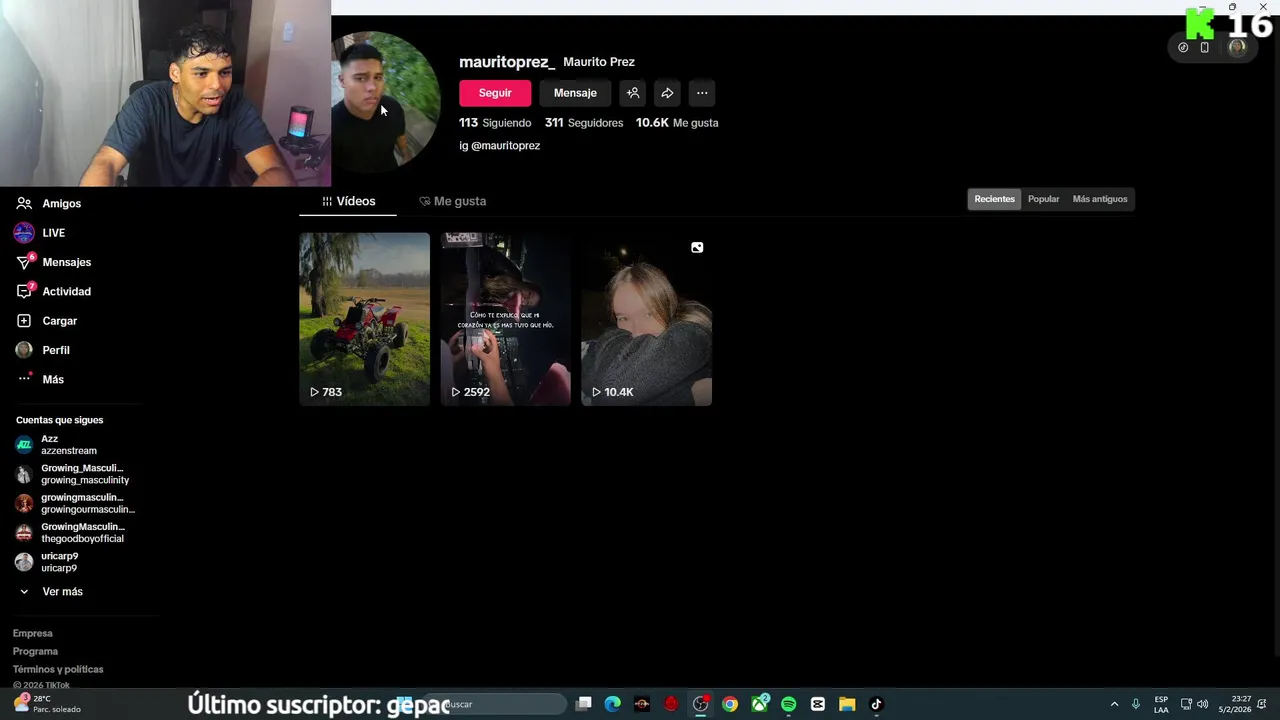Open Mensajes inbox icon

click(x=24, y=262)
